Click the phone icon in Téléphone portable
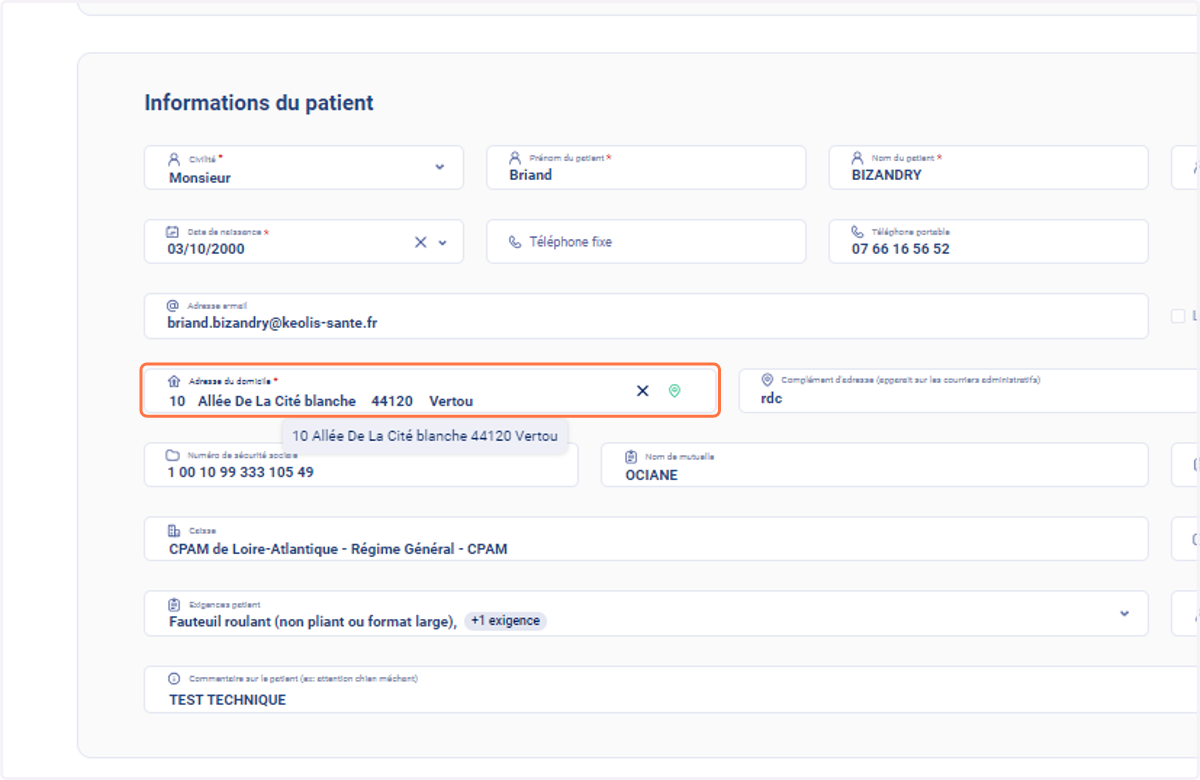This screenshot has height=780, width=1200. 858,231
